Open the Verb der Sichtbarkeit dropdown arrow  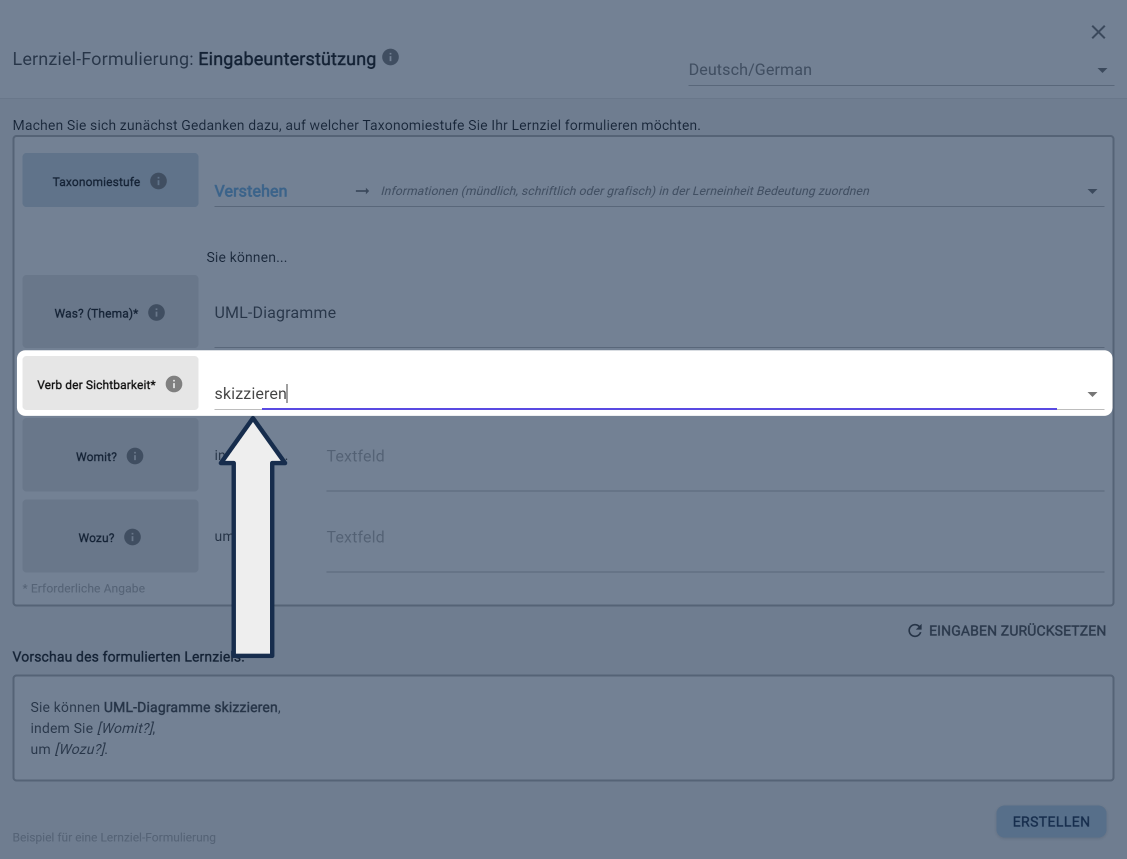pyautogui.click(x=1092, y=395)
